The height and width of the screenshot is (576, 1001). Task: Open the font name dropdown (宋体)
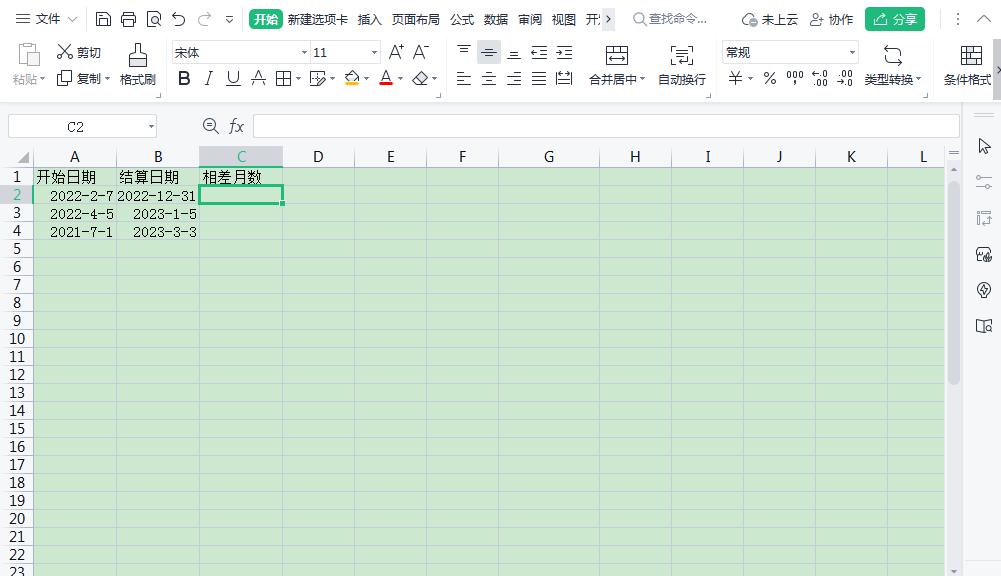pos(305,52)
